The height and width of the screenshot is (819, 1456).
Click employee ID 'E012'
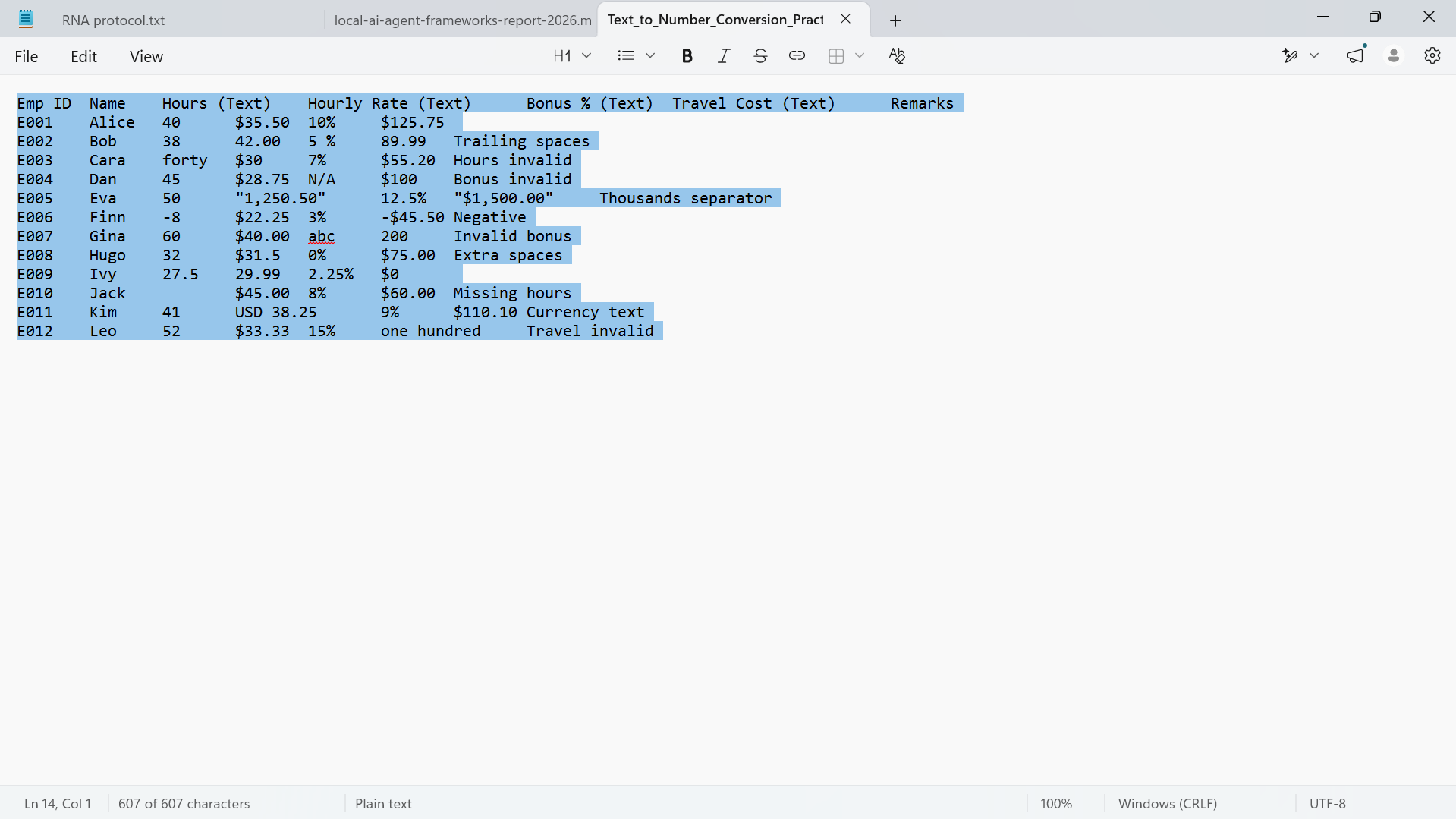coord(35,331)
